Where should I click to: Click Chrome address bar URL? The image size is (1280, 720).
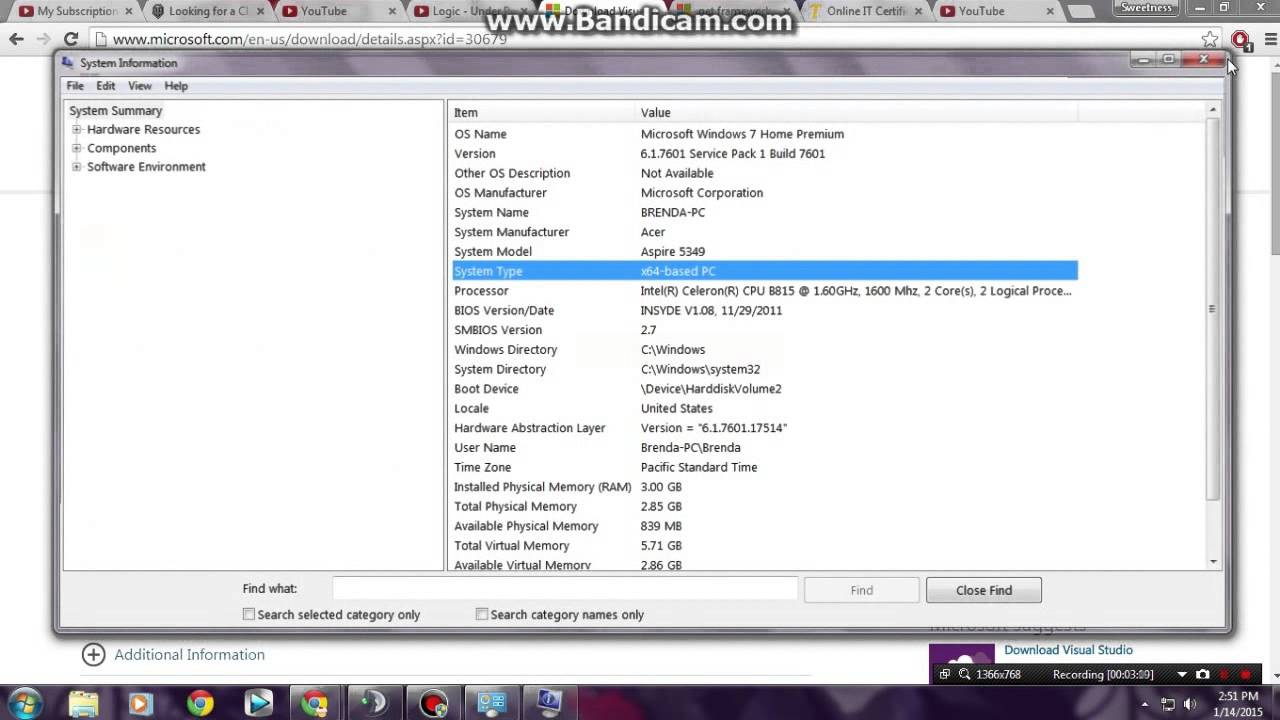310,39
